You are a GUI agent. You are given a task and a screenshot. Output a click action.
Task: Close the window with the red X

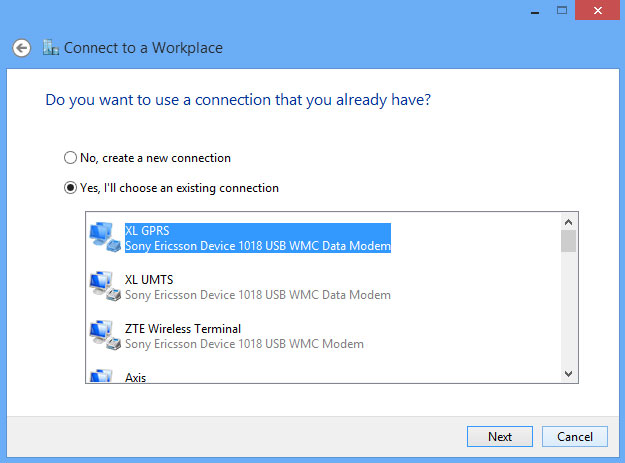597,10
